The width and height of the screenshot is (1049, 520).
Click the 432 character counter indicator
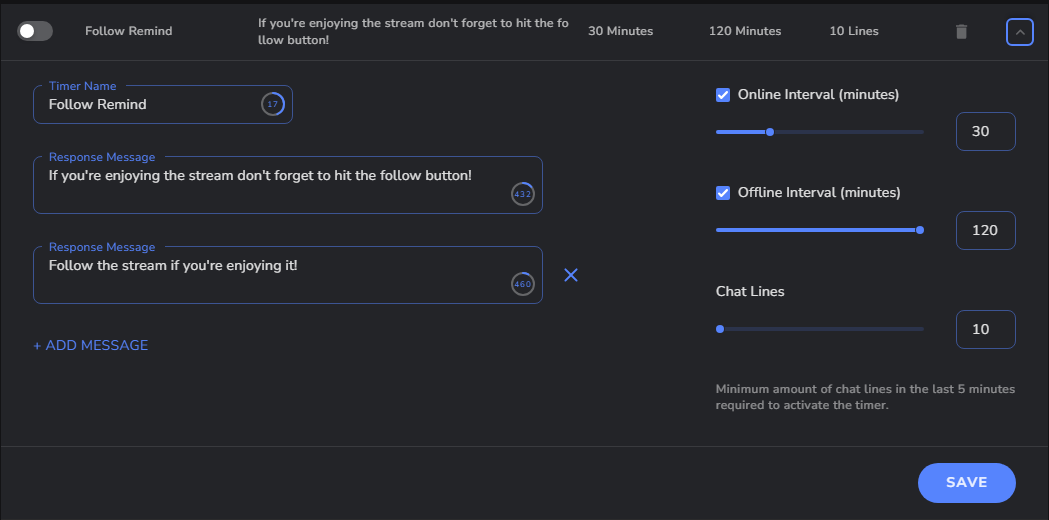coord(522,194)
